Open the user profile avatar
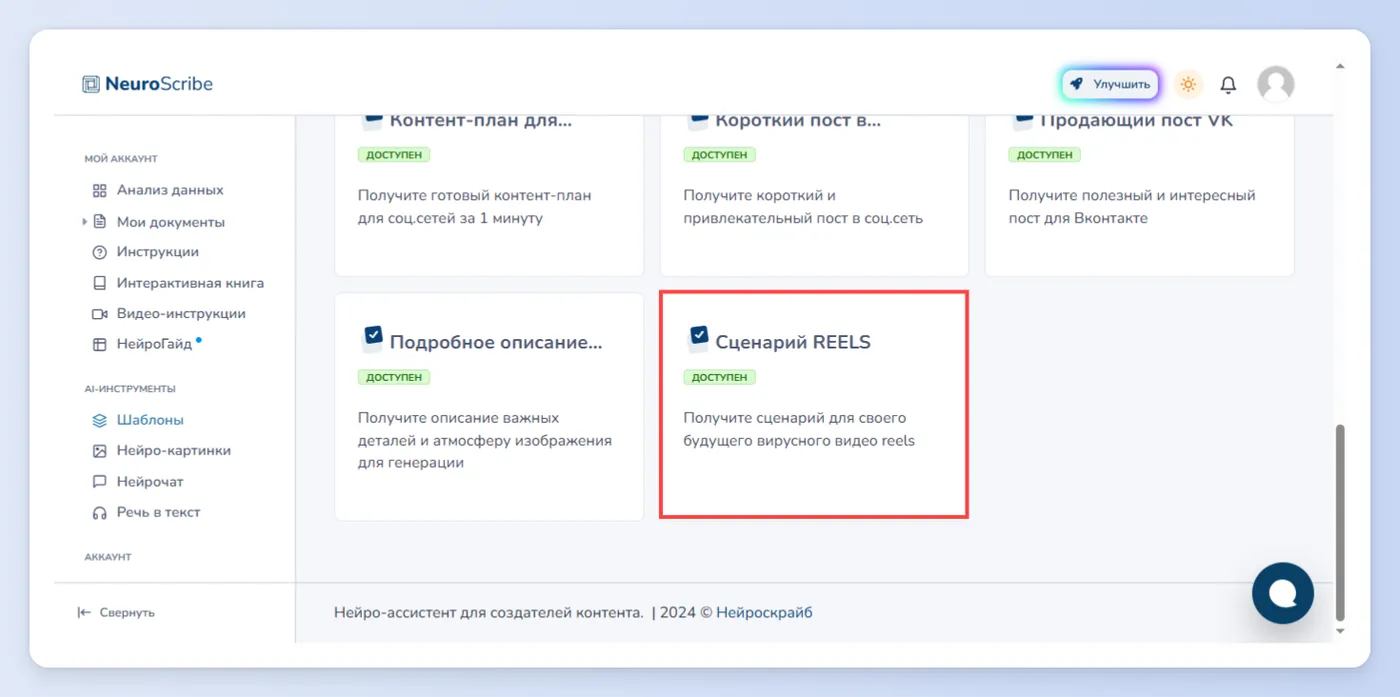Screen dimensions: 1400x697 point(1275,85)
